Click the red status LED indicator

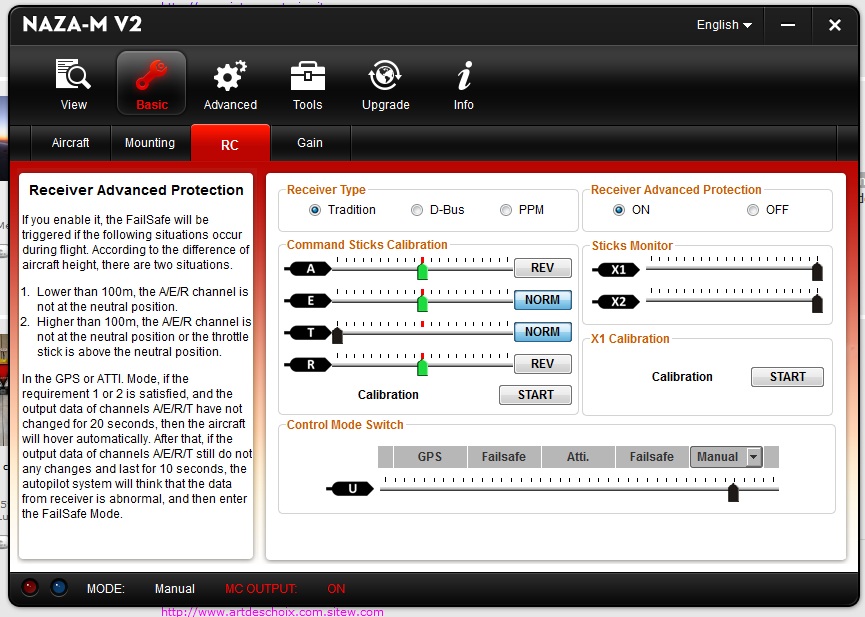click(30, 587)
